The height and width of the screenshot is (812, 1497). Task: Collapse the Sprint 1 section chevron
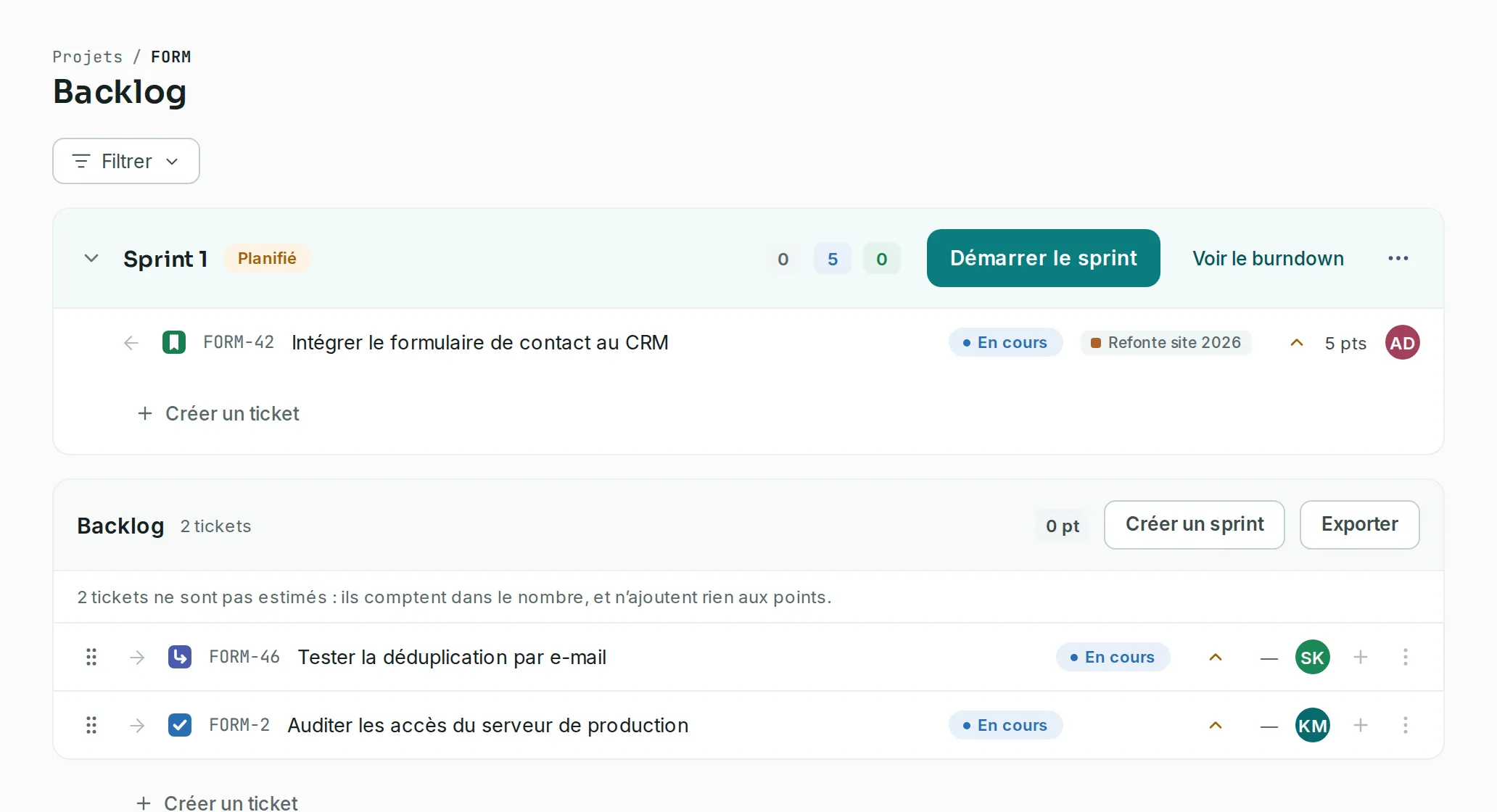pyautogui.click(x=91, y=258)
